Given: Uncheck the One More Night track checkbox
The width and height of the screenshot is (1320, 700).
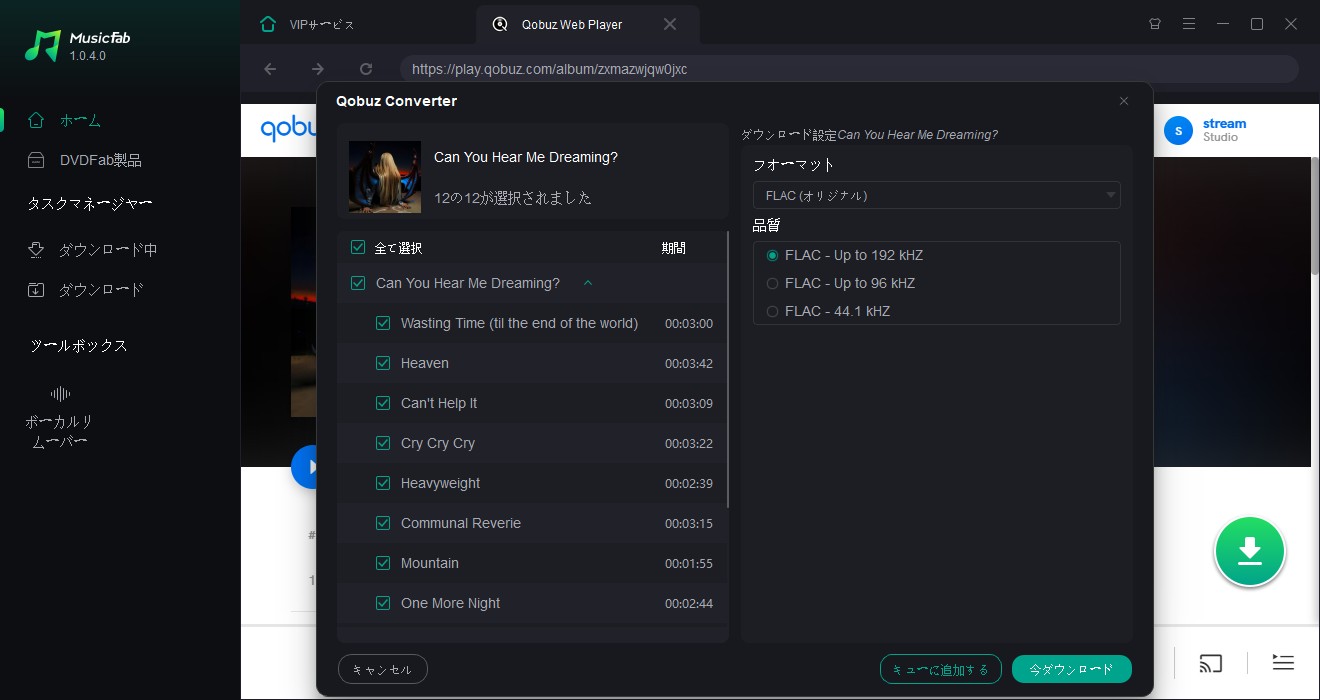Looking at the screenshot, I should [383, 603].
